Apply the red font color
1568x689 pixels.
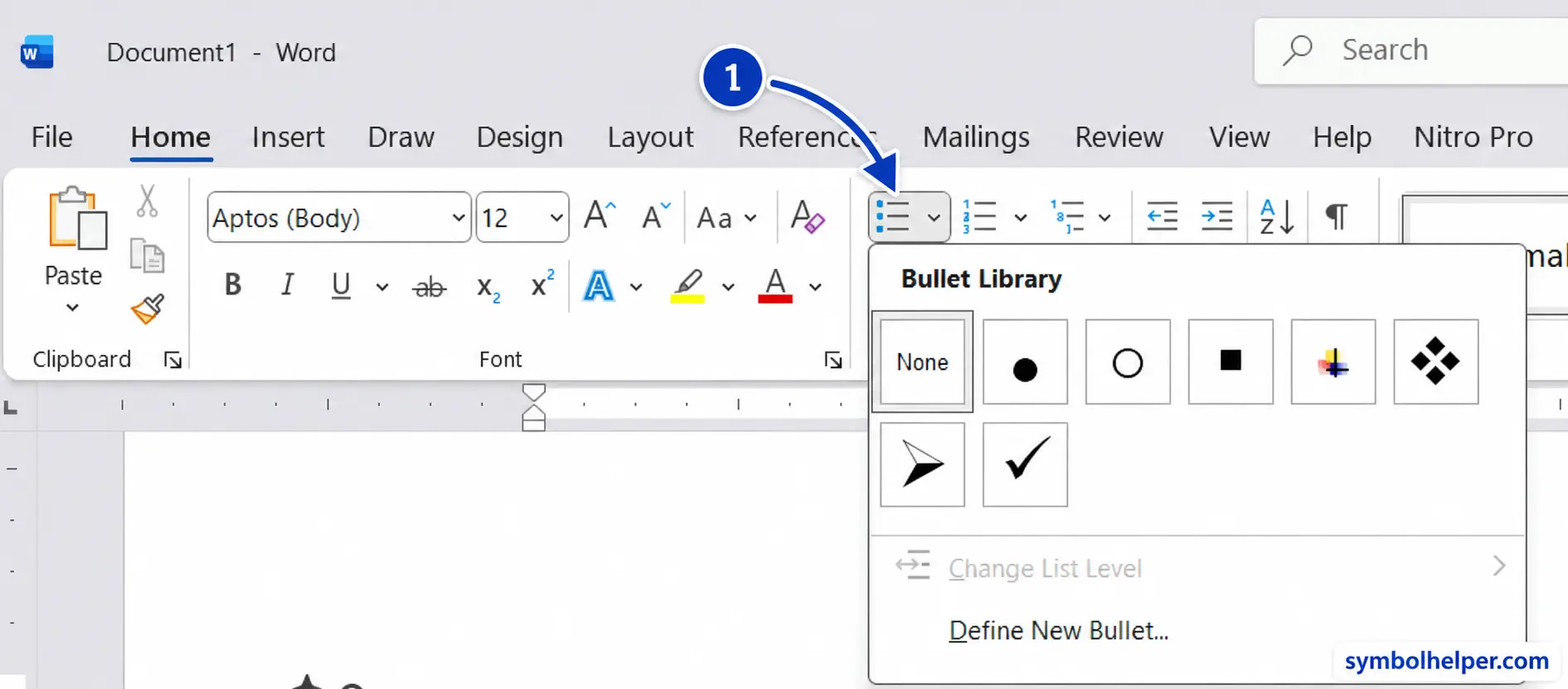[x=775, y=286]
